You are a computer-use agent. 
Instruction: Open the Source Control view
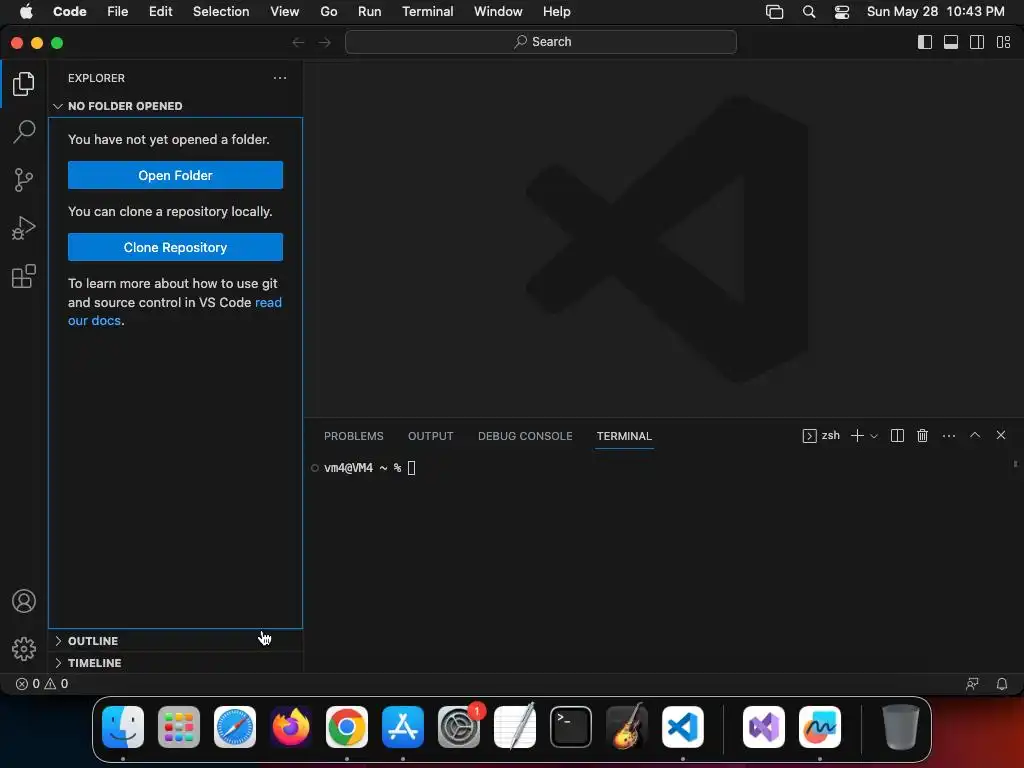[x=24, y=180]
